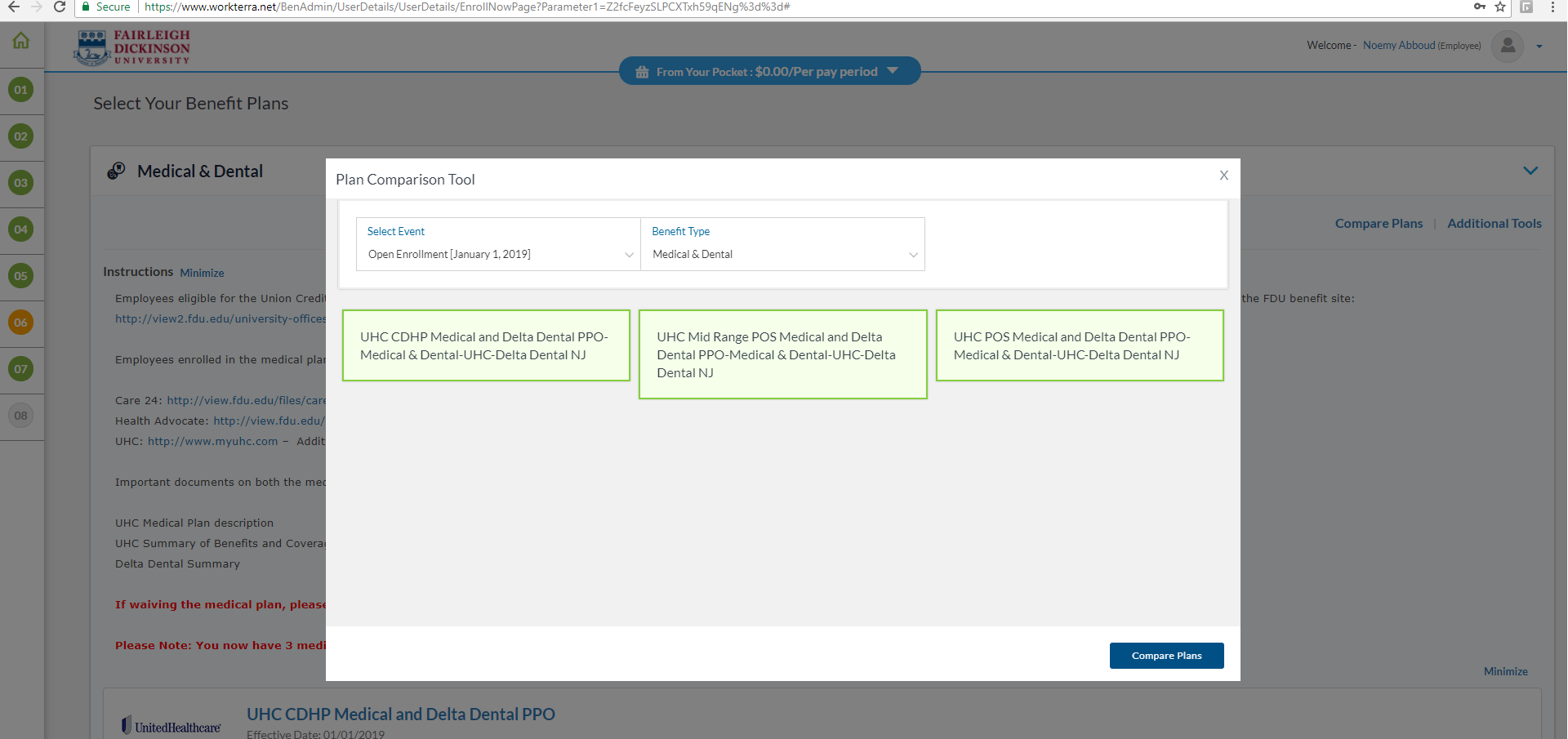Select the UHC CDHP Medical plan card
Viewport: 1568px width, 739px height.
coord(486,345)
